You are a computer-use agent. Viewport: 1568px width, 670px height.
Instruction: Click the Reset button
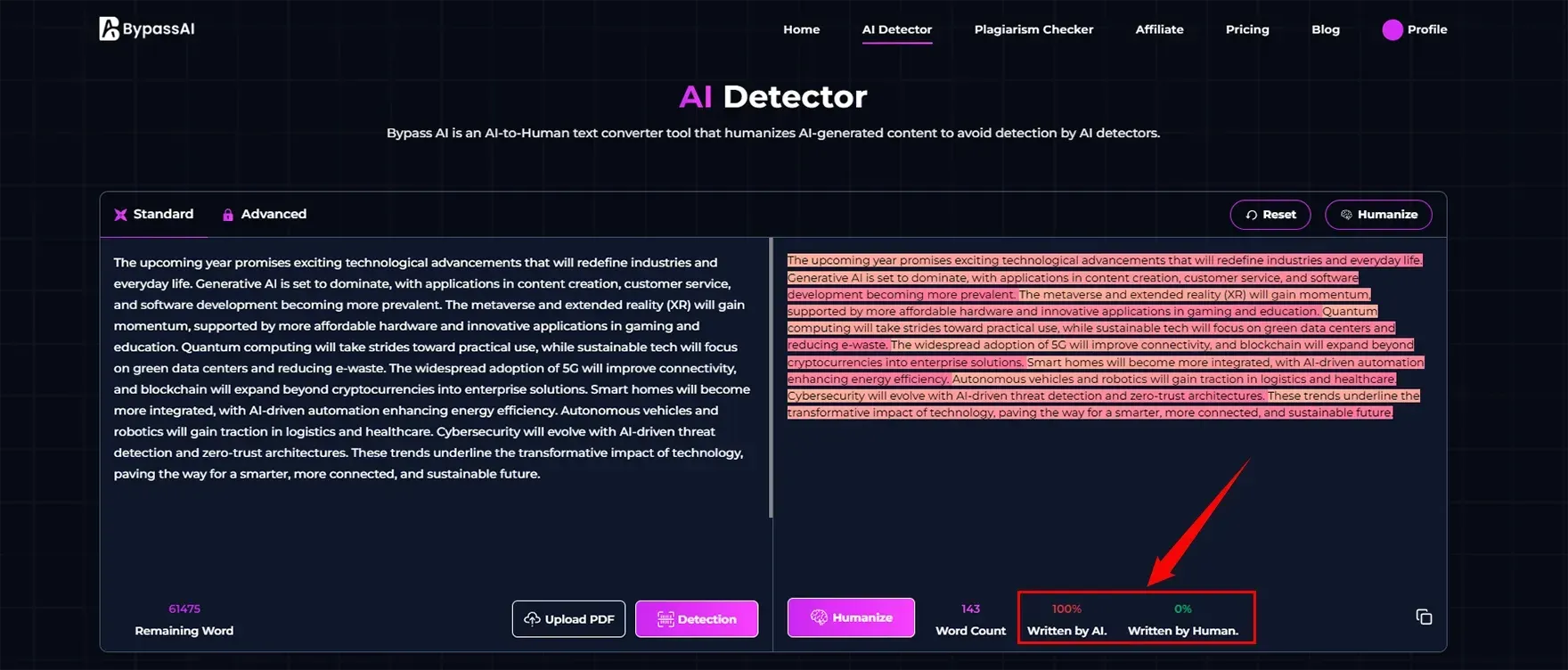(x=1270, y=215)
